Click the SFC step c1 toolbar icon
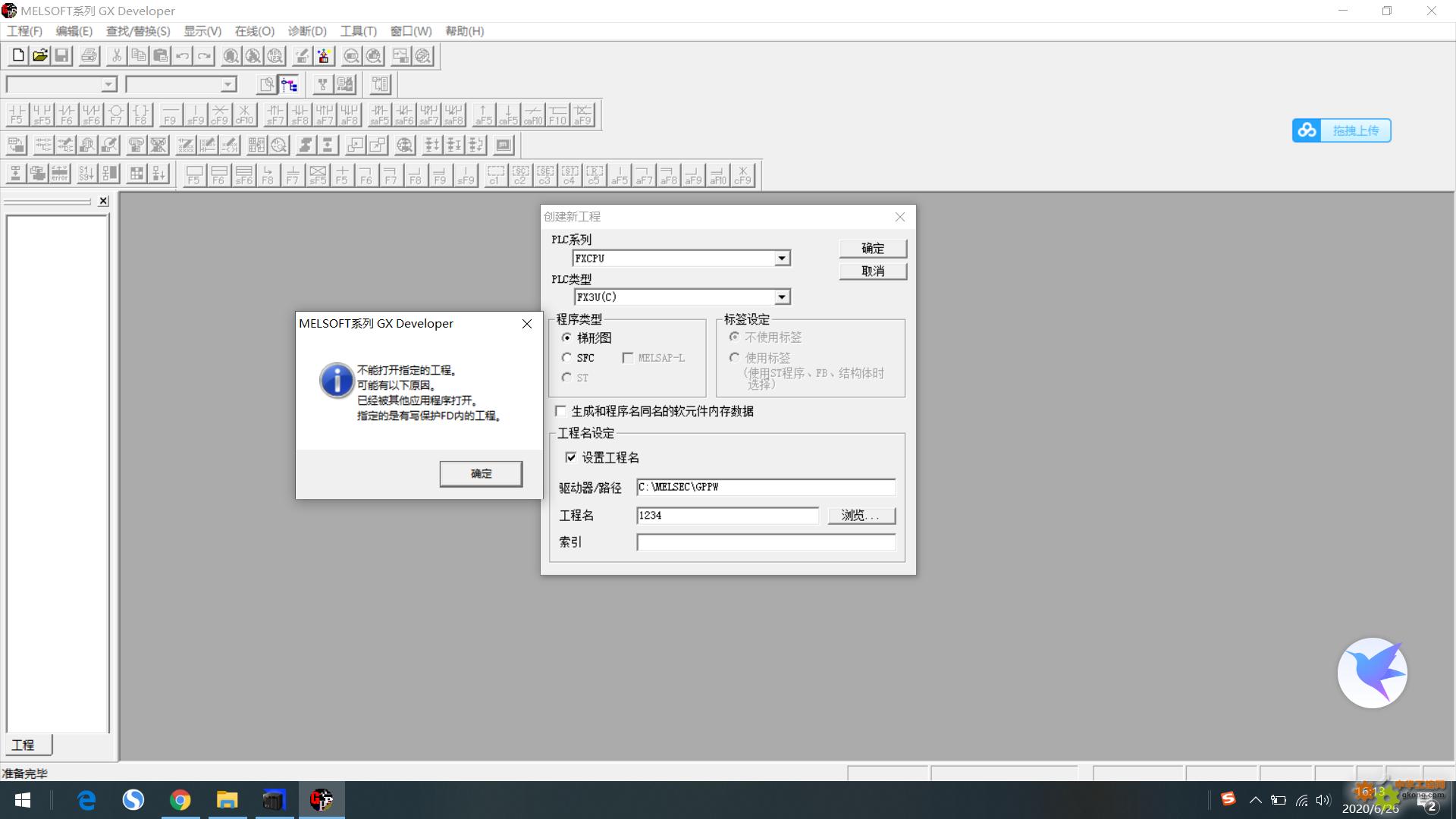 tap(495, 175)
